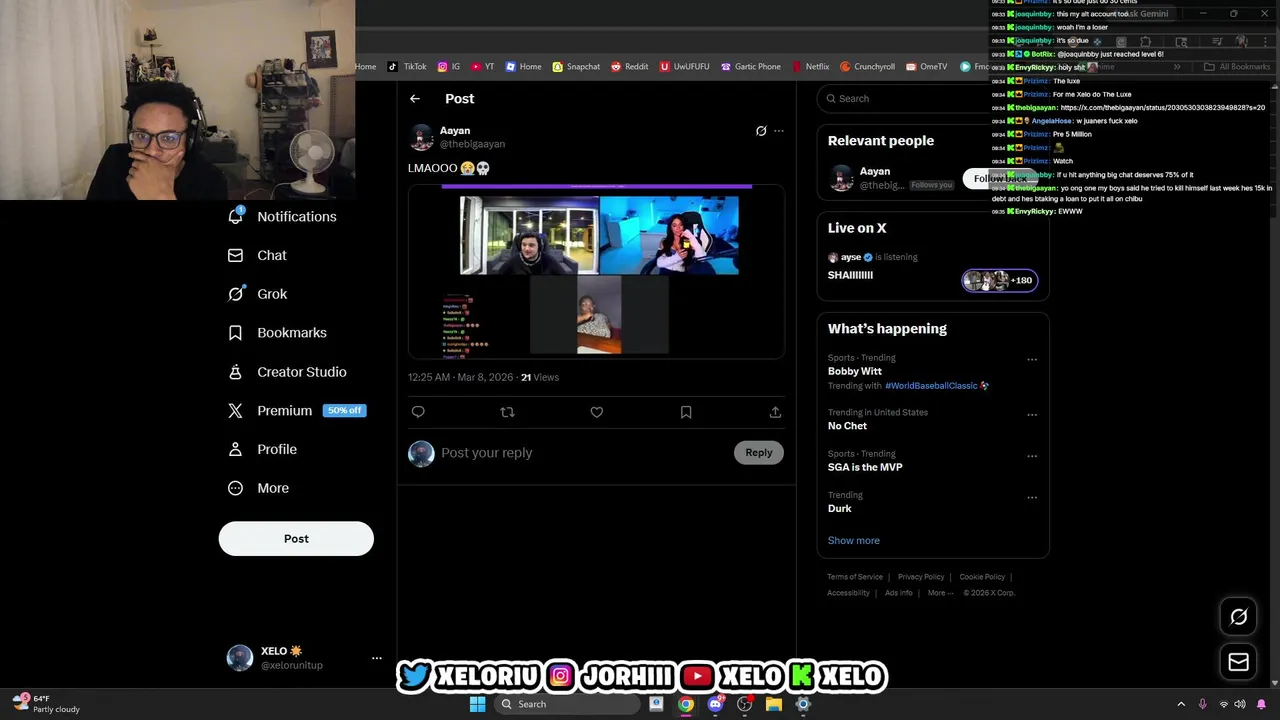Click XELO account avatar
Screen dimensions: 1280x720
240,657
